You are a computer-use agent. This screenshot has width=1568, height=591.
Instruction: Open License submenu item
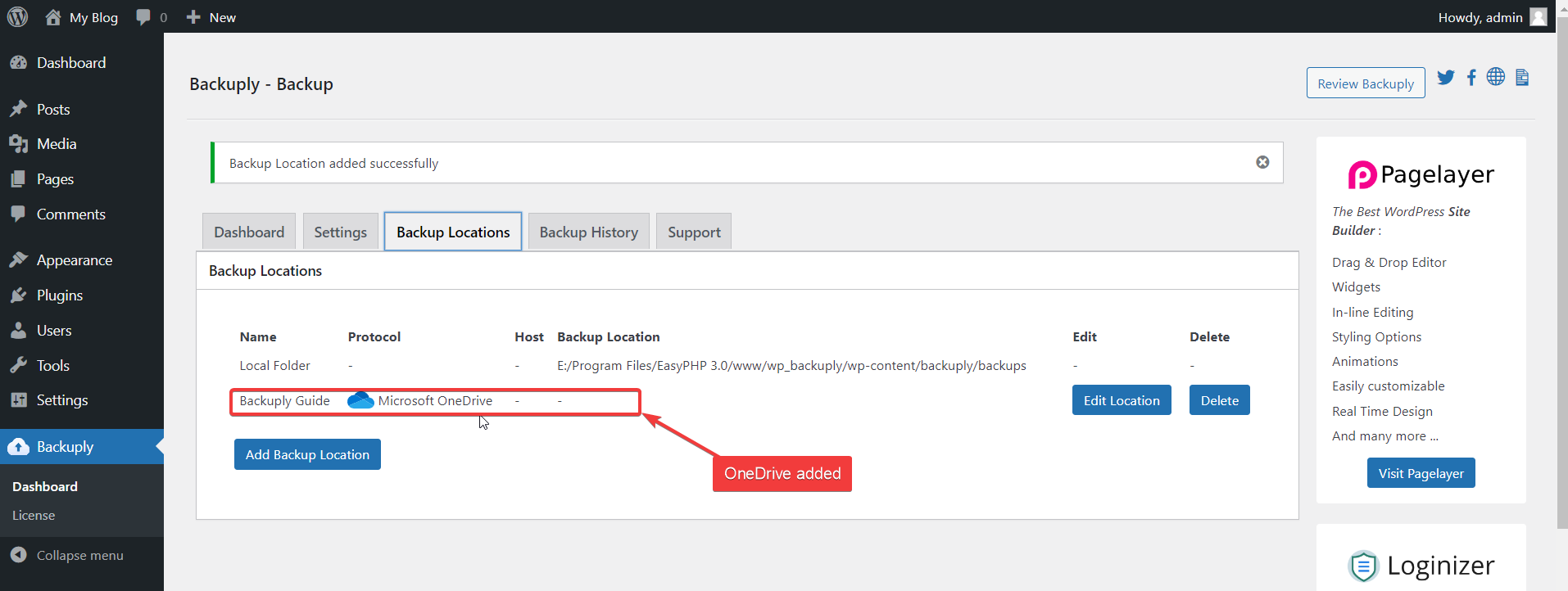[34, 516]
